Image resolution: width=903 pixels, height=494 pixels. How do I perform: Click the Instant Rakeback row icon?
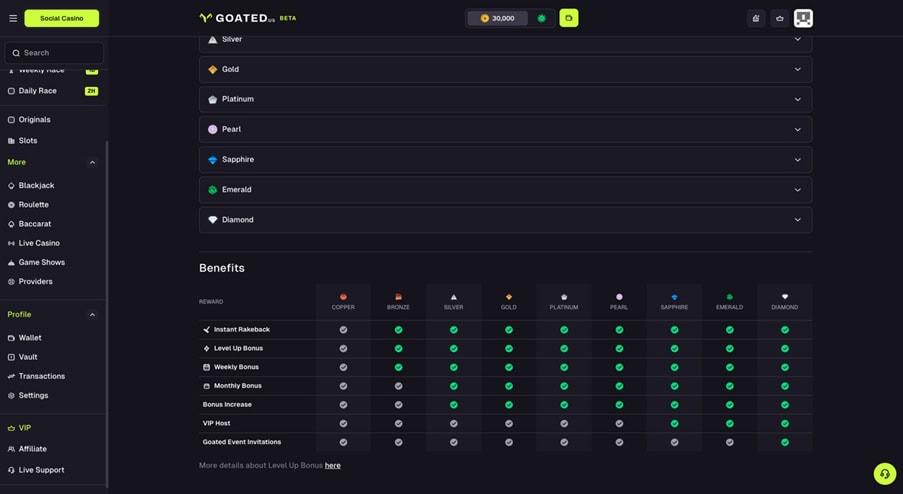206,329
